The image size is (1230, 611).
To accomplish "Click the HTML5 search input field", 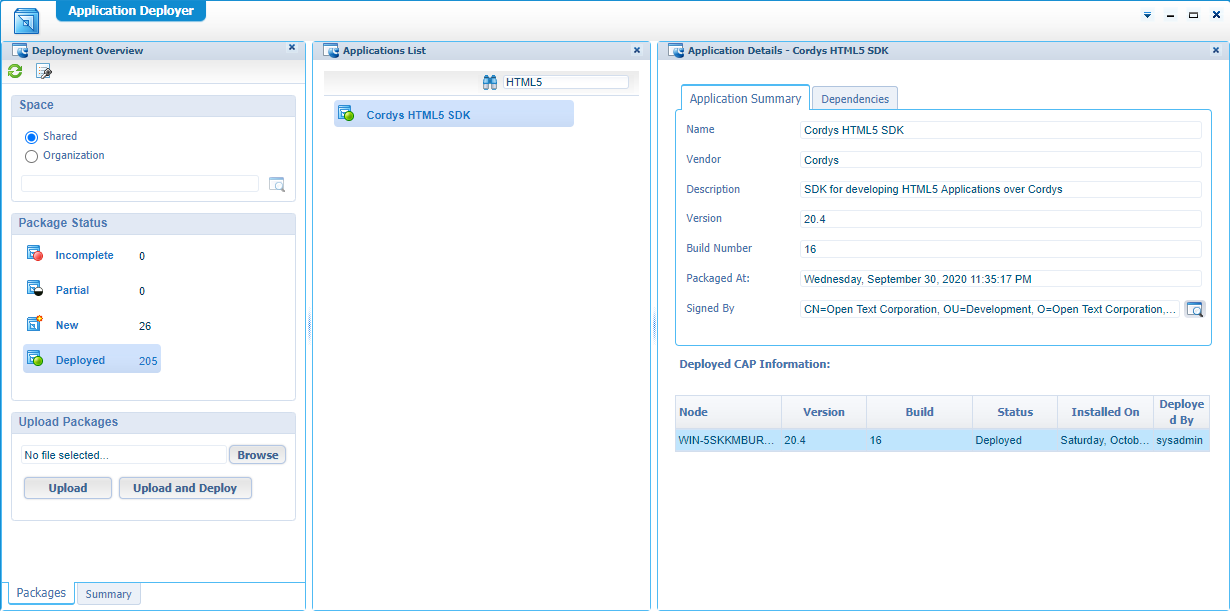I will 566,82.
